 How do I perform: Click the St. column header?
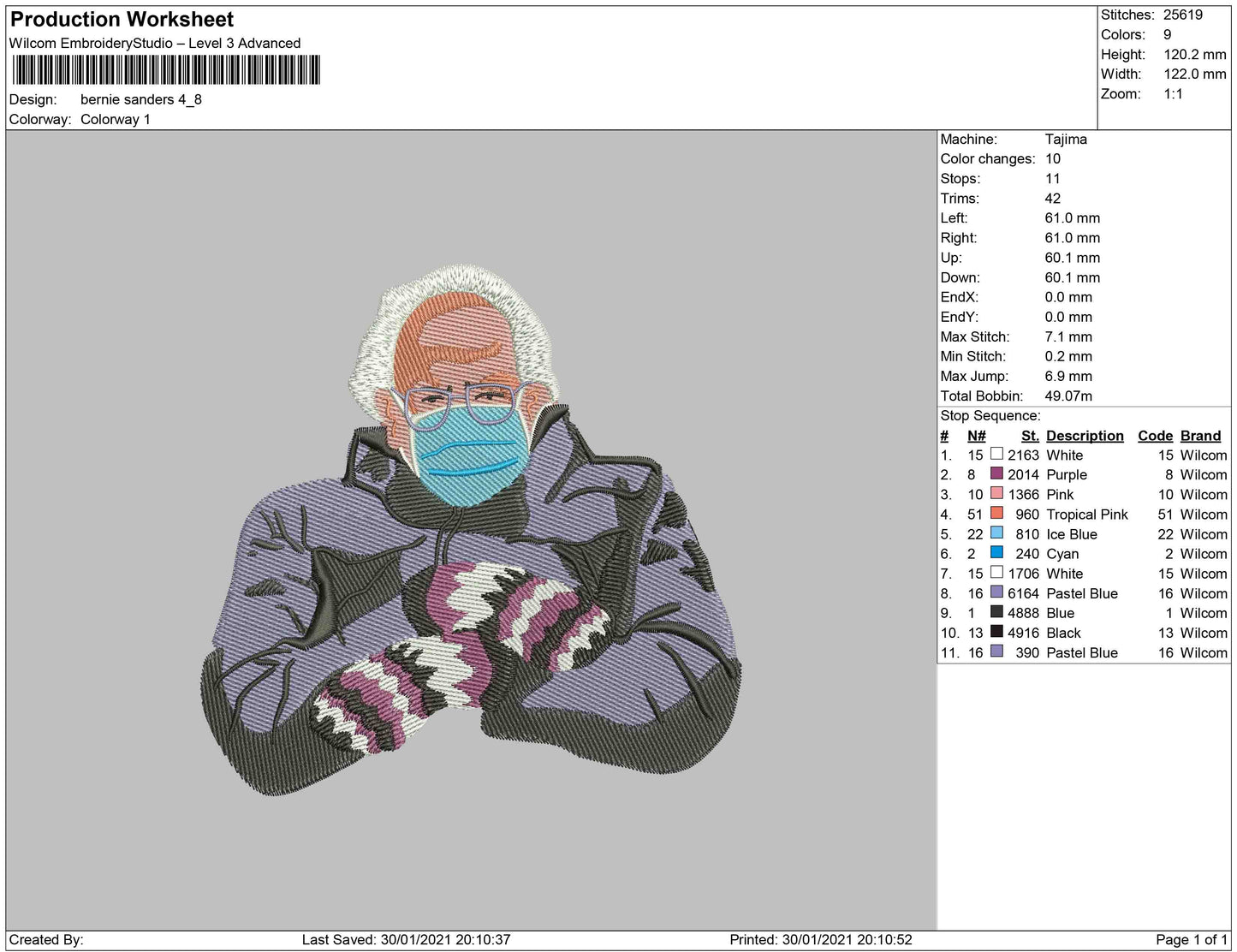1030,436
